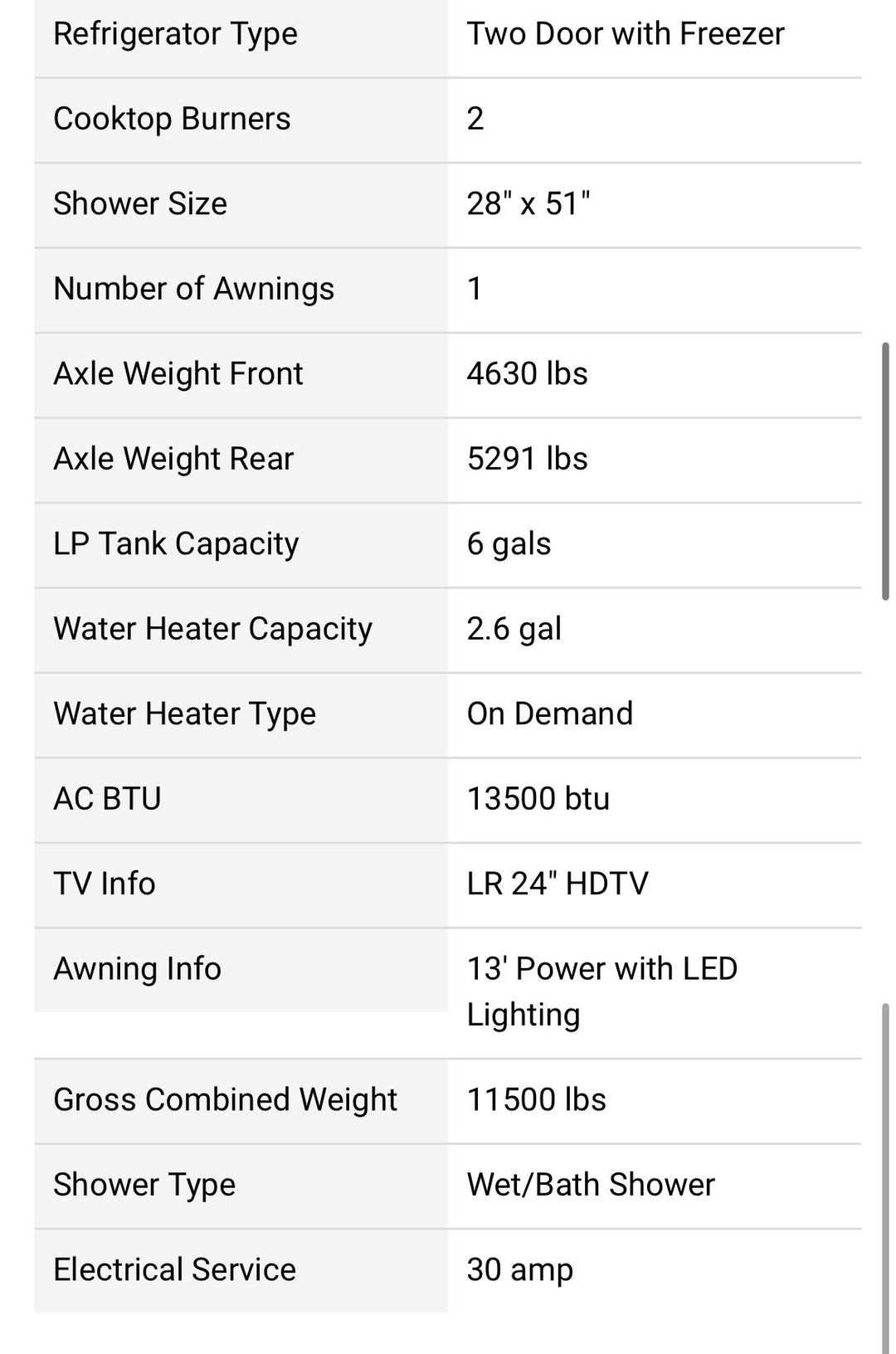Viewport: 896px width, 1354px height.
Task: Select the LP Tank Capacity label
Action: tap(176, 544)
